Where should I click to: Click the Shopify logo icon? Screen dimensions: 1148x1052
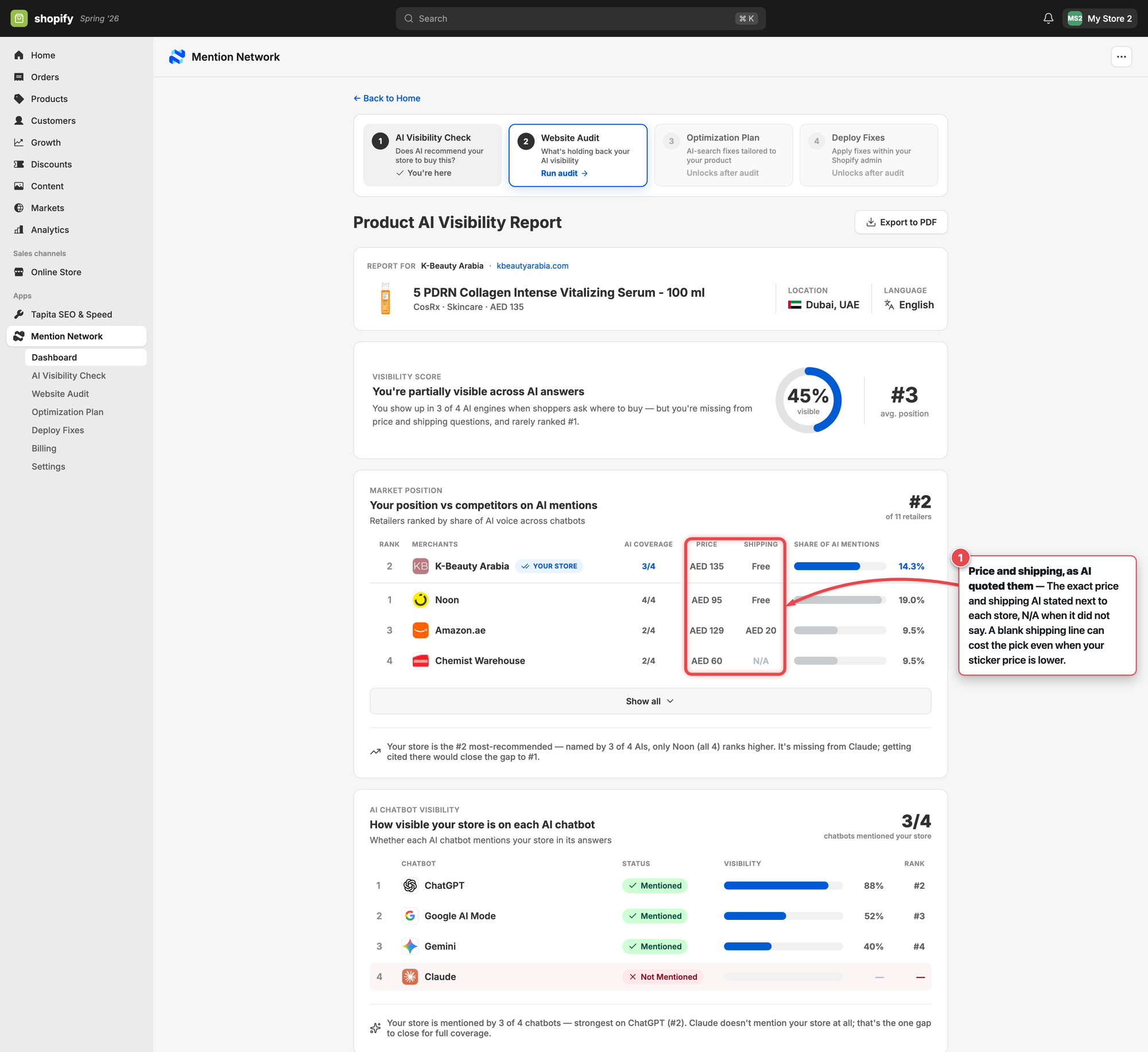[19, 18]
